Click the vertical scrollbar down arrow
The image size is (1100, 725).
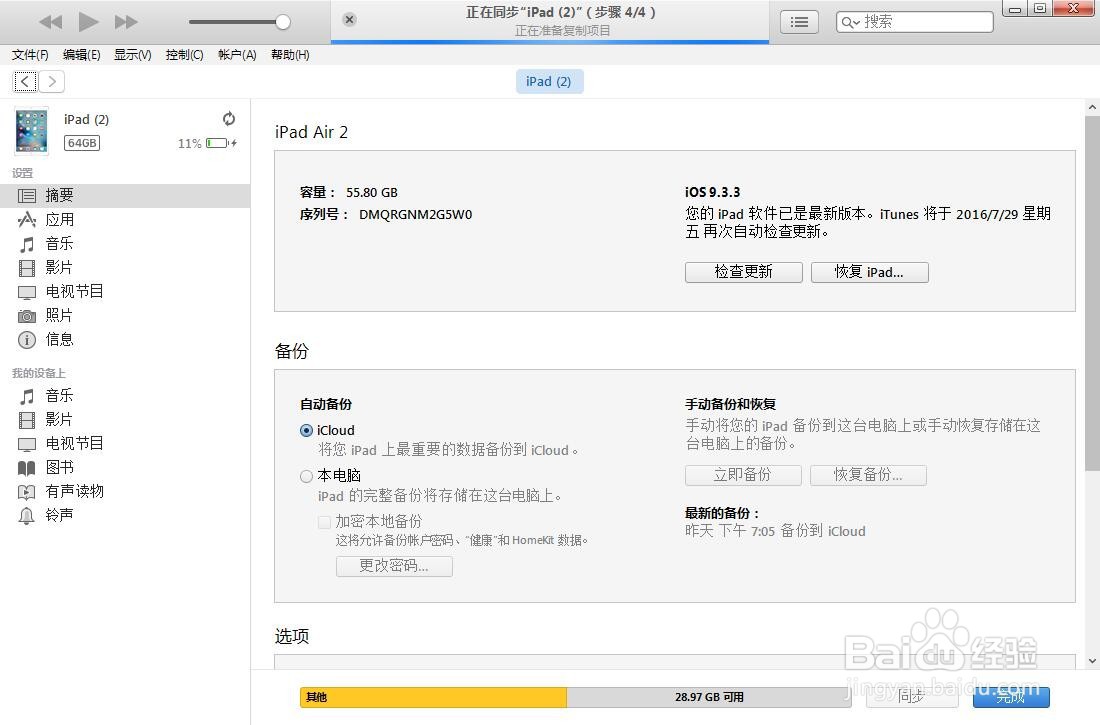[x=1092, y=661]
